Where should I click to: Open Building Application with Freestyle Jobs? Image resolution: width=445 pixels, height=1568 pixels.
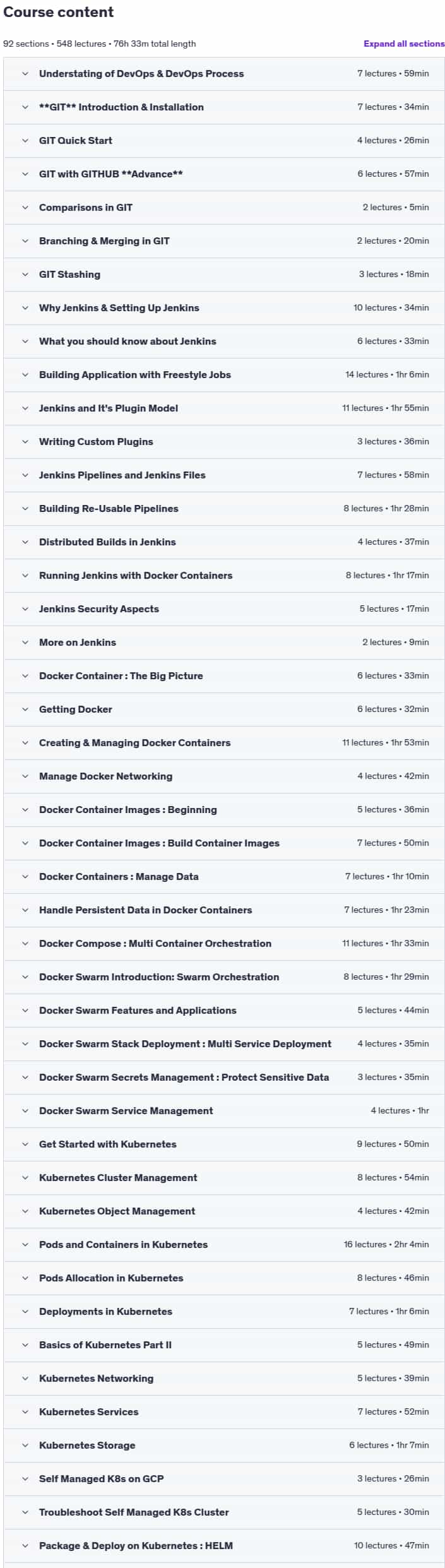224,375
